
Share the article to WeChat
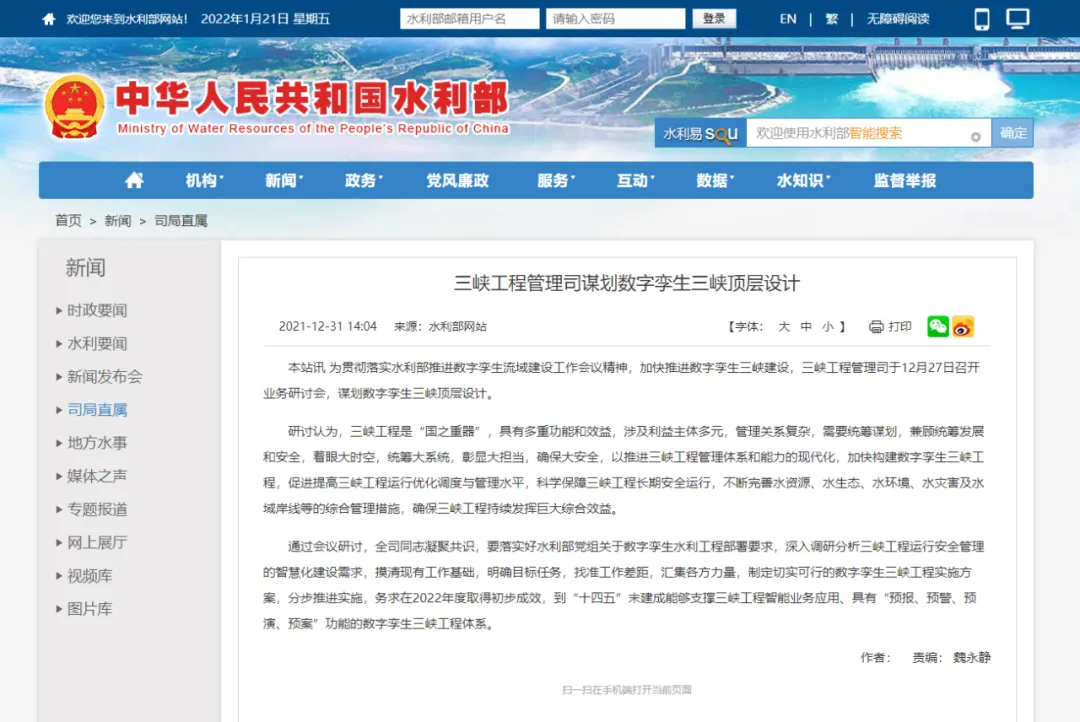pos(937,326)
